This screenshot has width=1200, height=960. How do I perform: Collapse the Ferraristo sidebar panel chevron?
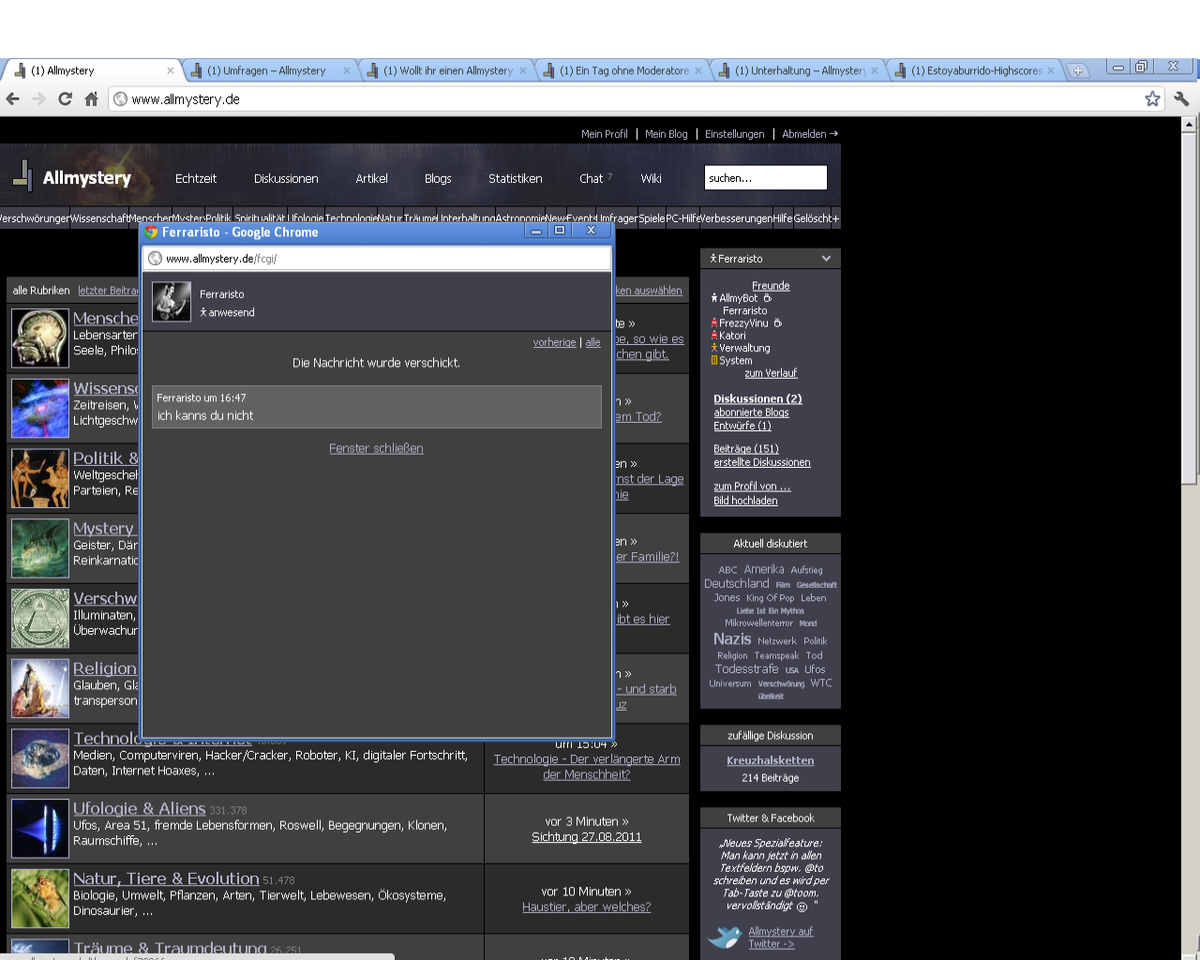pyautogui.click(x=826, y=258)
